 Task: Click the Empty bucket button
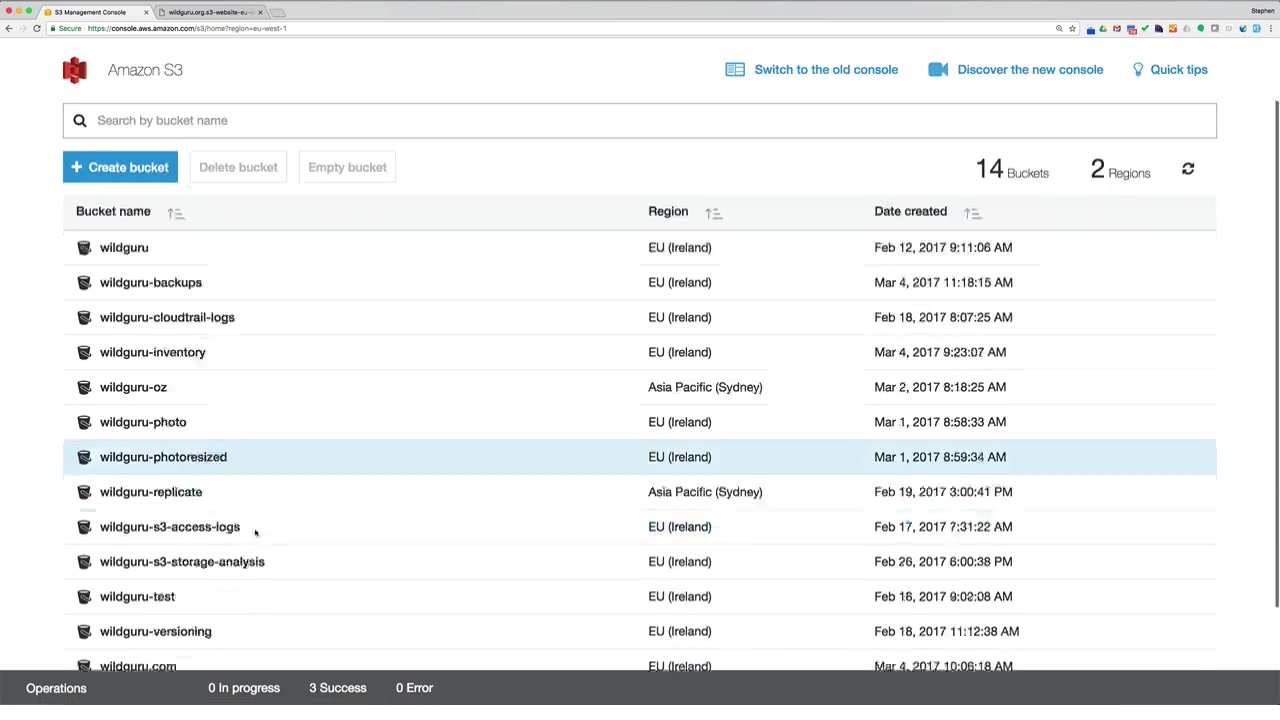(x=347, y=168)
